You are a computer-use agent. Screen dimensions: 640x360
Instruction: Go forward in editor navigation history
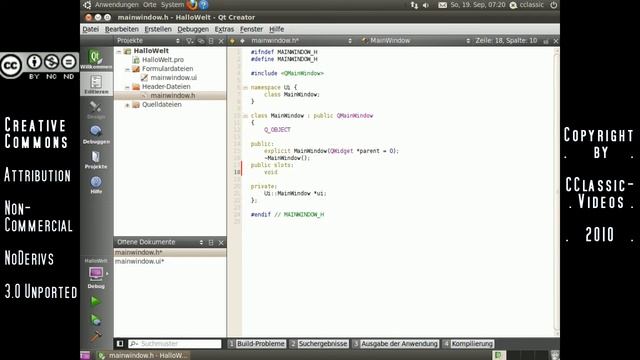click(x=242, y=41)
